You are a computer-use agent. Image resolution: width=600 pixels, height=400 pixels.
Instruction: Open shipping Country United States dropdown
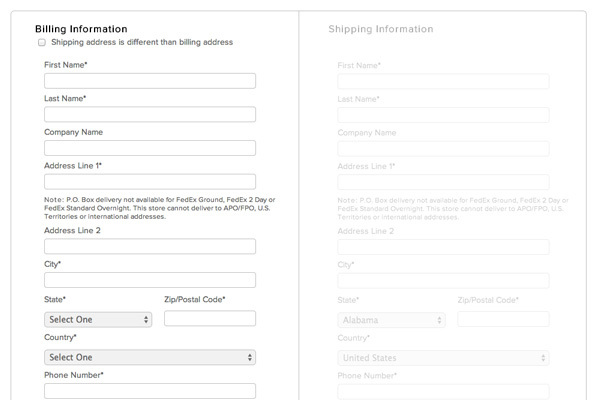pos(443,357)
